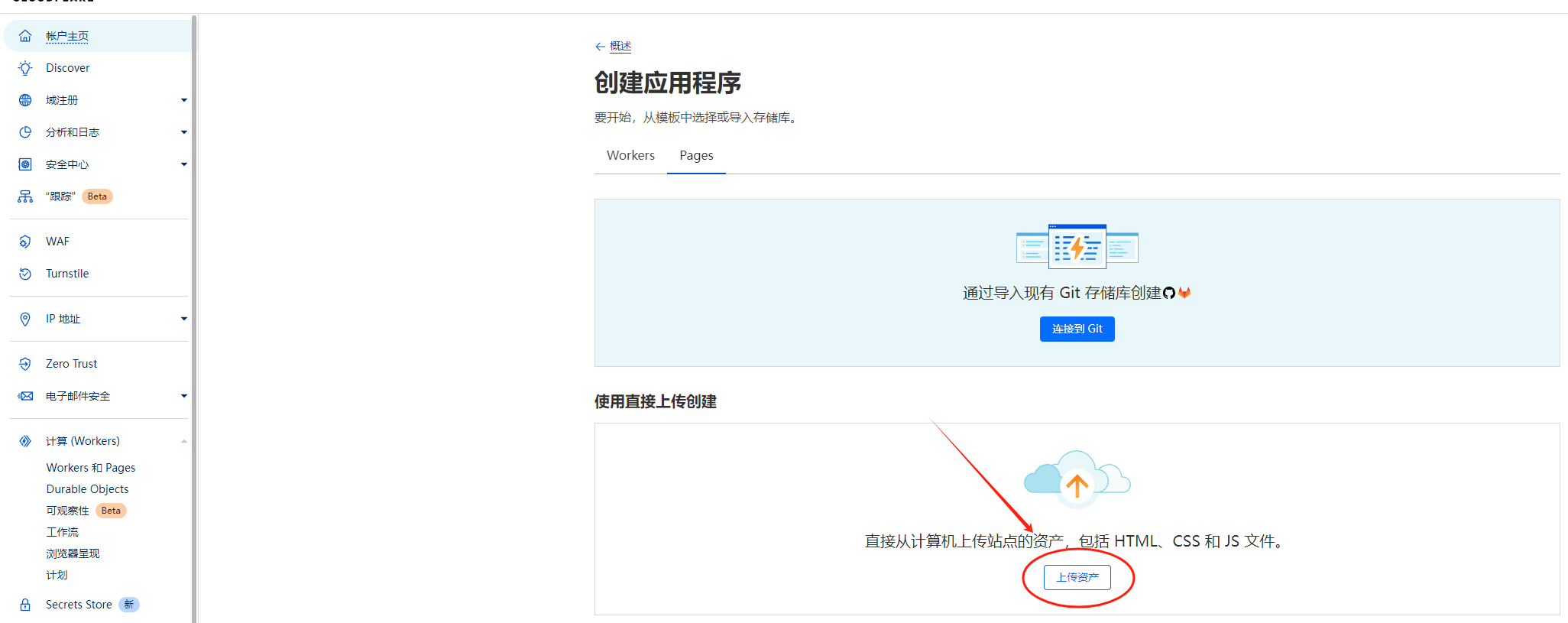Screen dimensions: 1568x623
Task: Open 工作流 submenu item
Action: 62,532
